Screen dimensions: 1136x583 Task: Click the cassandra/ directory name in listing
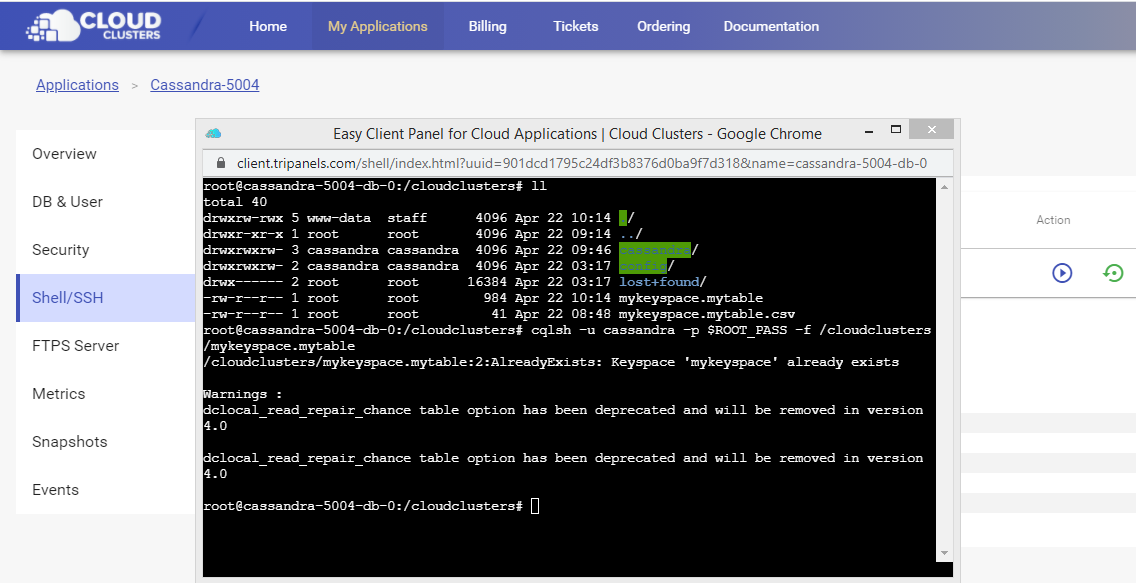click(x=659, y=250)
